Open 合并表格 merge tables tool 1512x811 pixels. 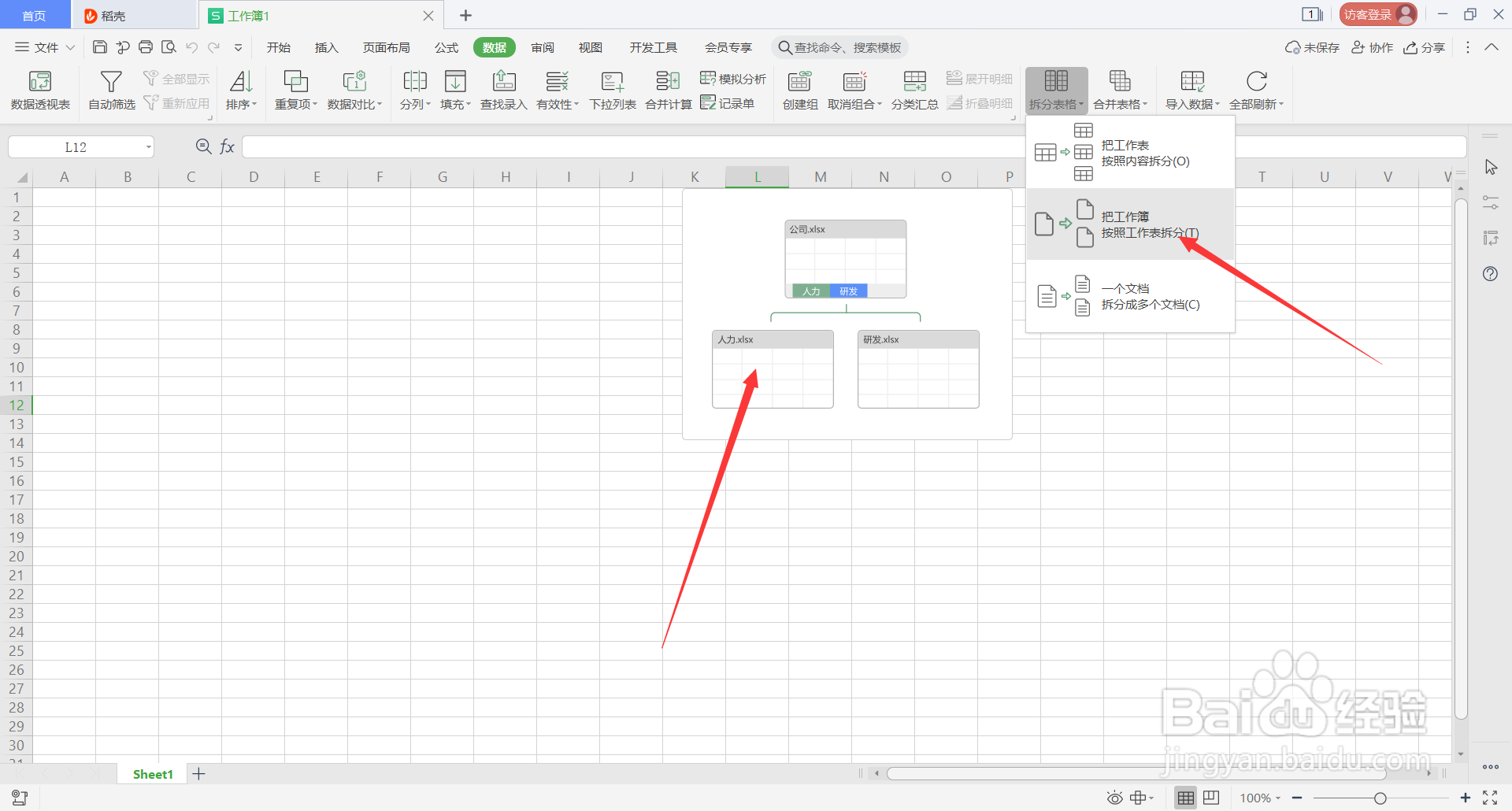tap(1120, 91)
